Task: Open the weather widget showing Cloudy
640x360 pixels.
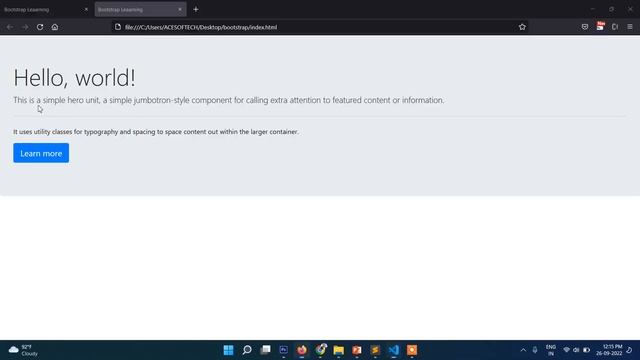Action: coord(24,350)
